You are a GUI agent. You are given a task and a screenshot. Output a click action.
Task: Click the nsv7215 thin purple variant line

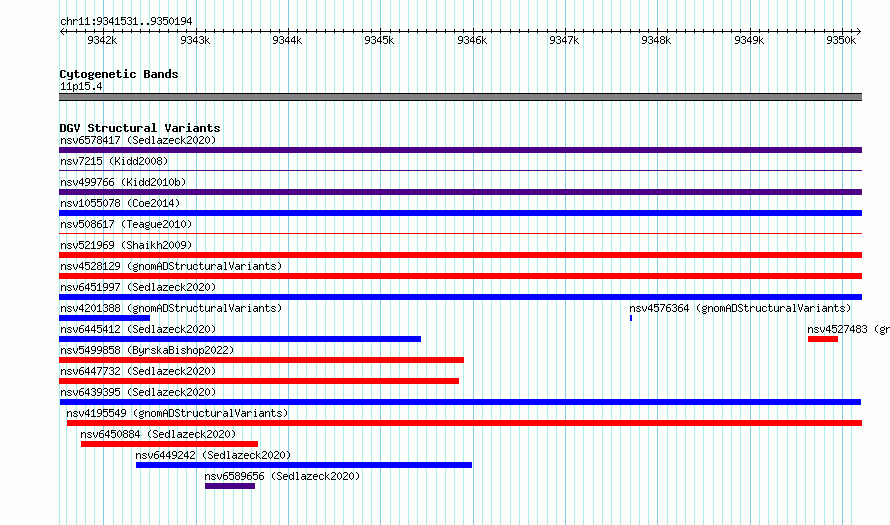click(460, 171)
